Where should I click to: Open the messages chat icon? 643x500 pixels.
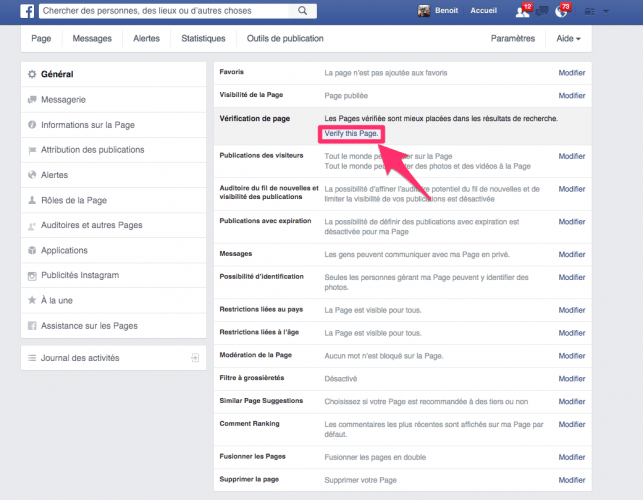[x=542, y=11]
